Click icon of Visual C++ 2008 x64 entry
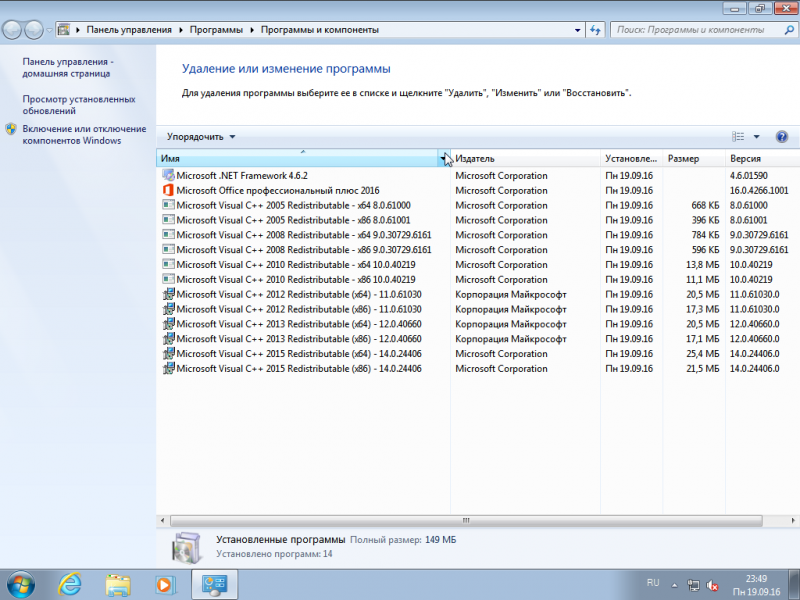This screenshot has height=600, width=800. tap(168, 235)
